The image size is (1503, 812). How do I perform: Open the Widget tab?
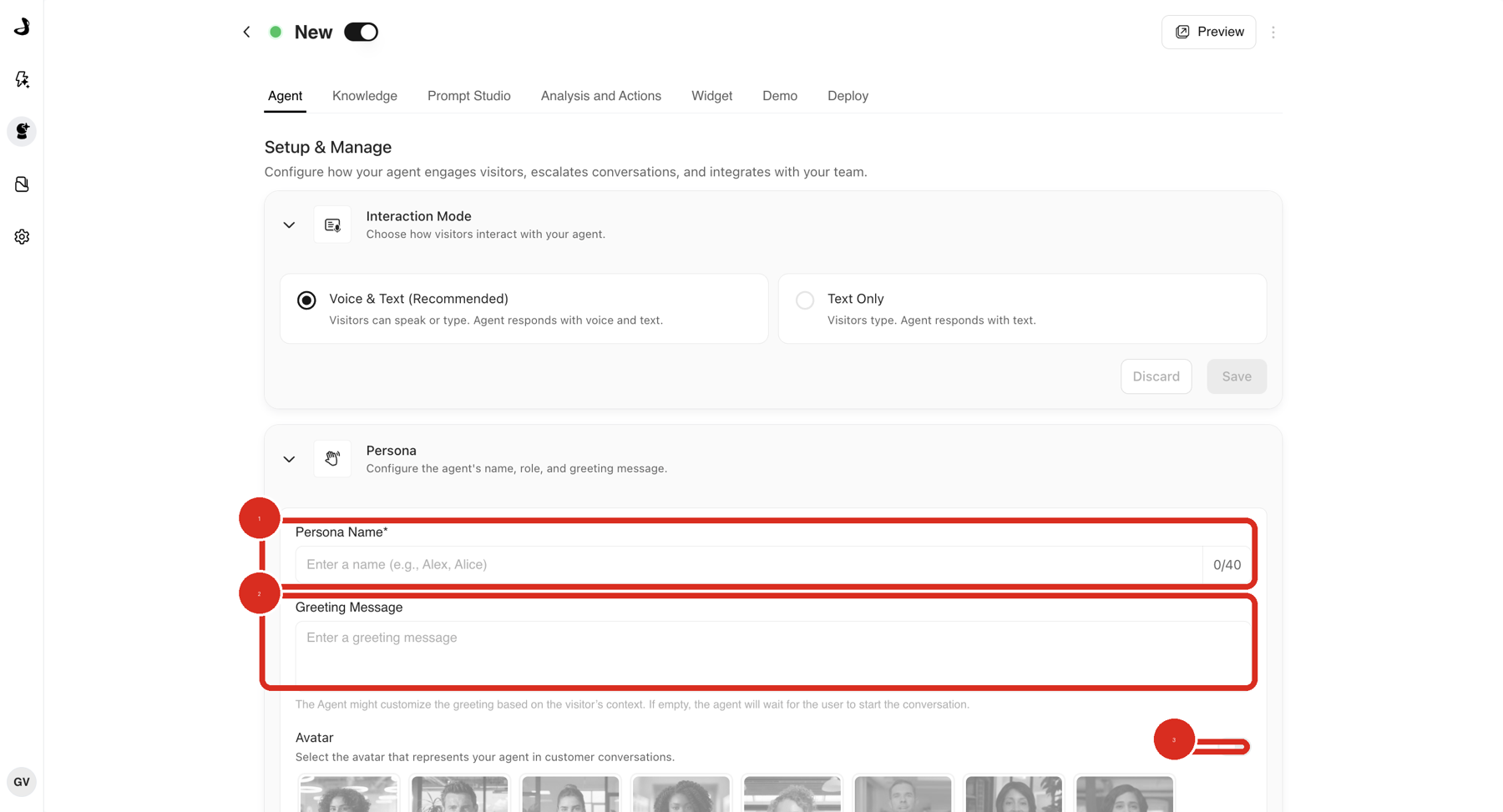click(711, 96)
